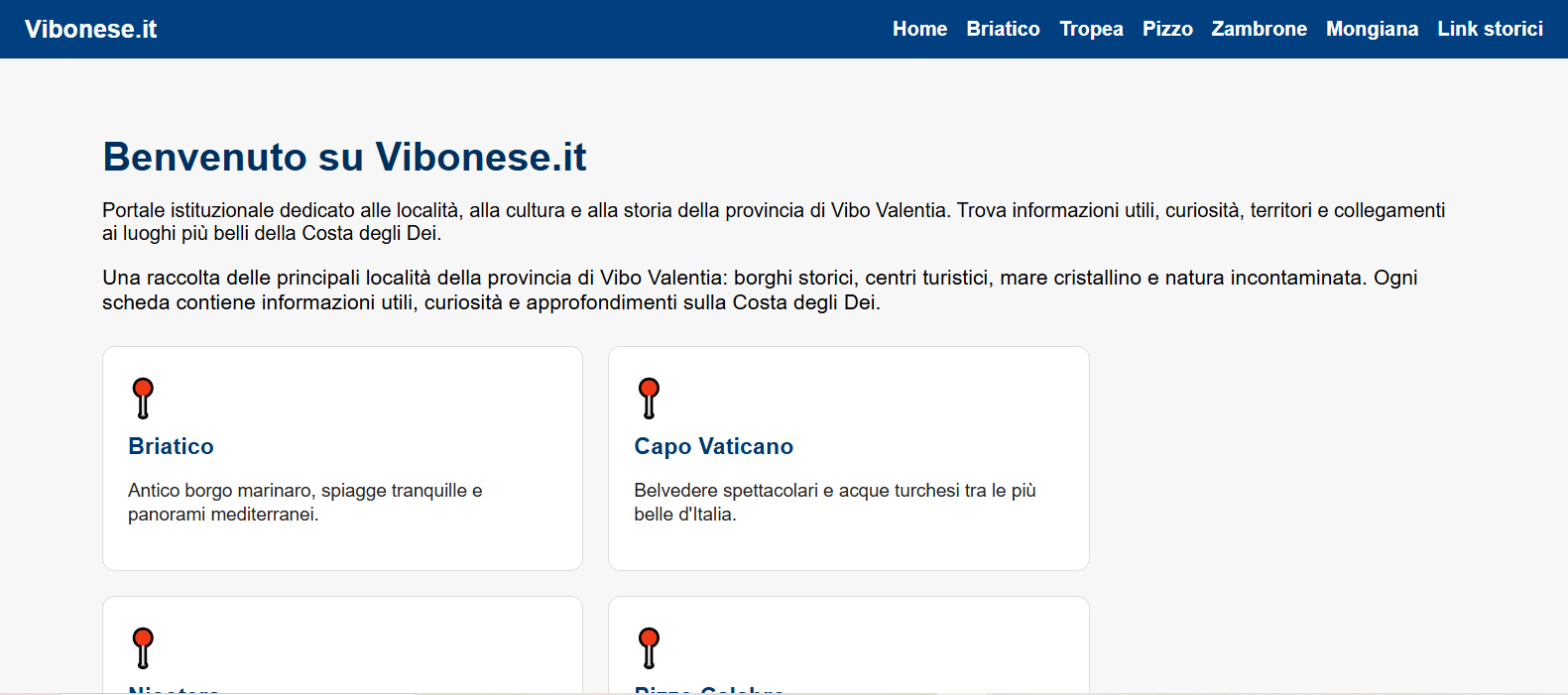The image size is (1568, 695).
Task: Select Tropea in the navigation bar
Action: 1091,29
